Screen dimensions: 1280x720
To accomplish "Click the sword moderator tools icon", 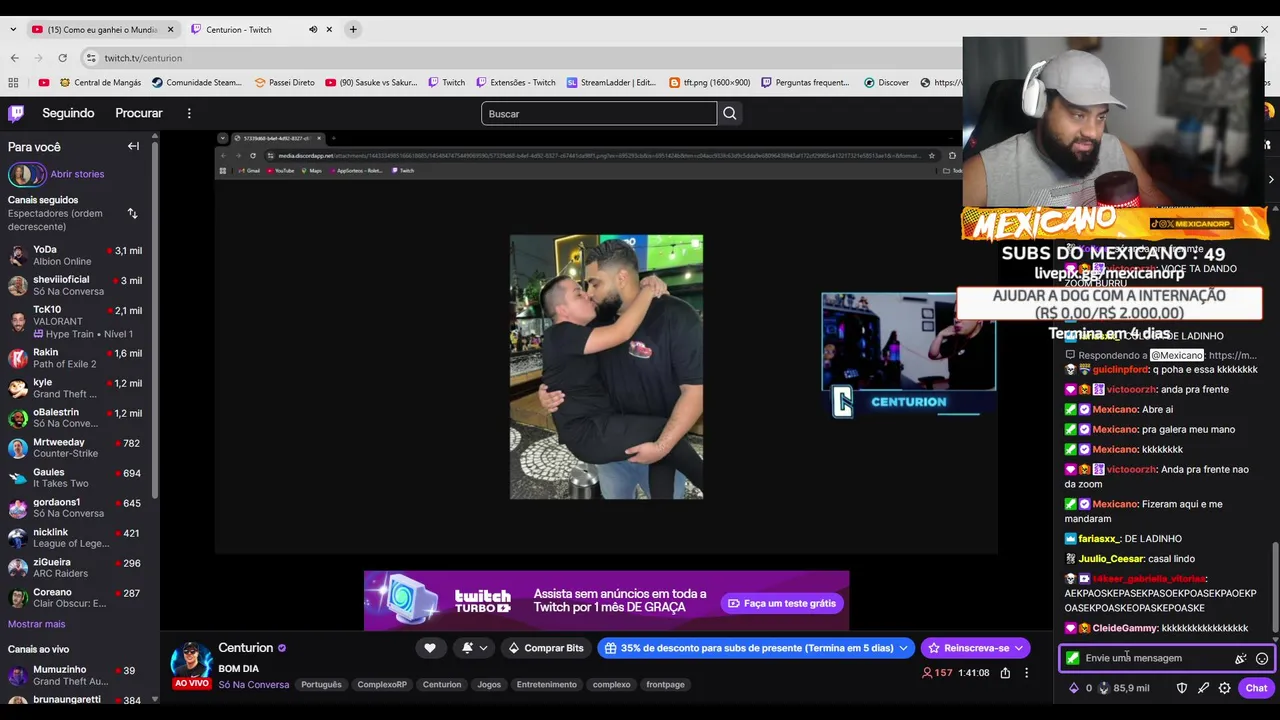I will click(x=1203, y=688).
